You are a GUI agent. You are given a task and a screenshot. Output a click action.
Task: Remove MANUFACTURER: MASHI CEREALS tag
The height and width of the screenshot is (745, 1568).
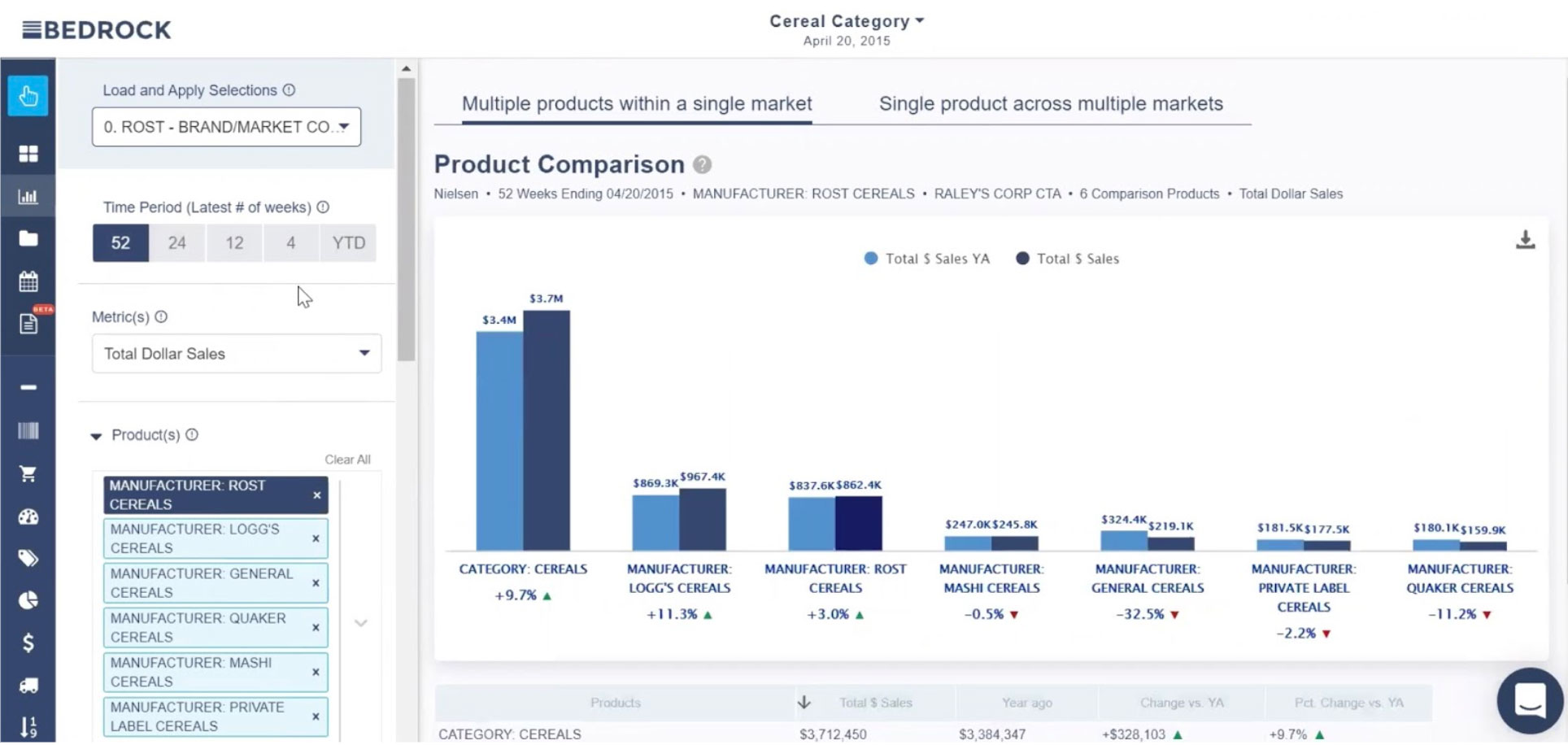click(316, 673)
